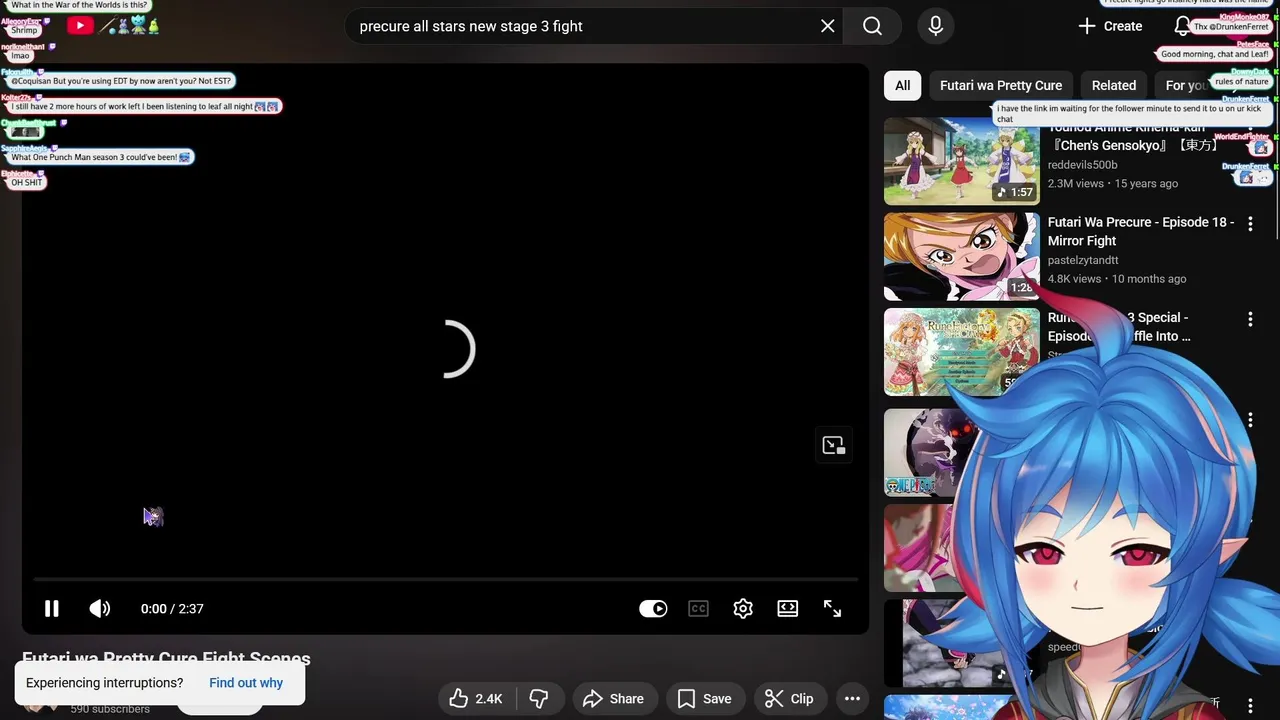Viewport: 1280px width, 720px height.
Task: Open the miniplayer icon on the video
Action: (x=833, y=445)
